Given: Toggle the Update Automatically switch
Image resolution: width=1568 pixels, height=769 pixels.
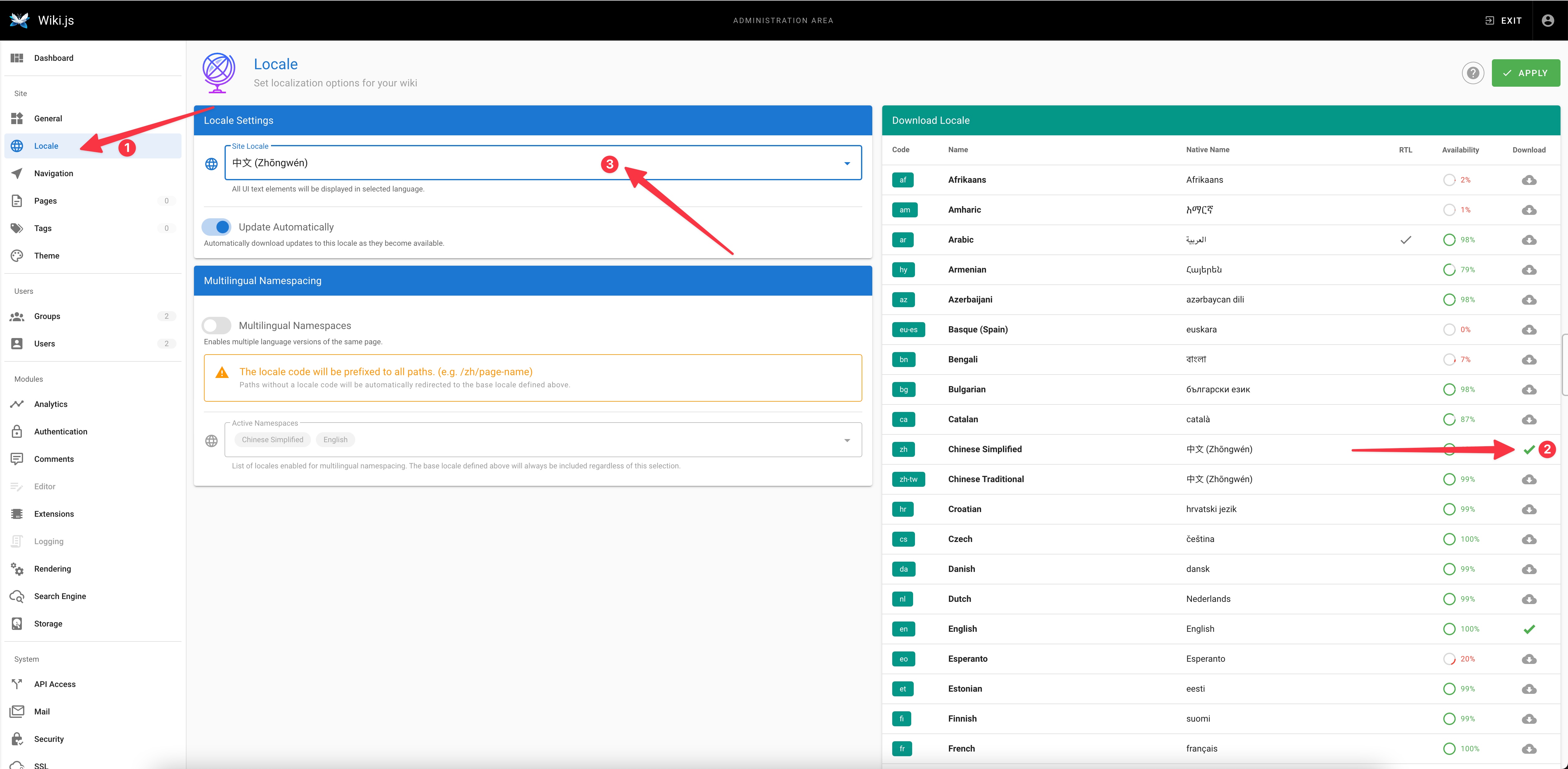Looking at the screenshot, I should coord(217,227).
